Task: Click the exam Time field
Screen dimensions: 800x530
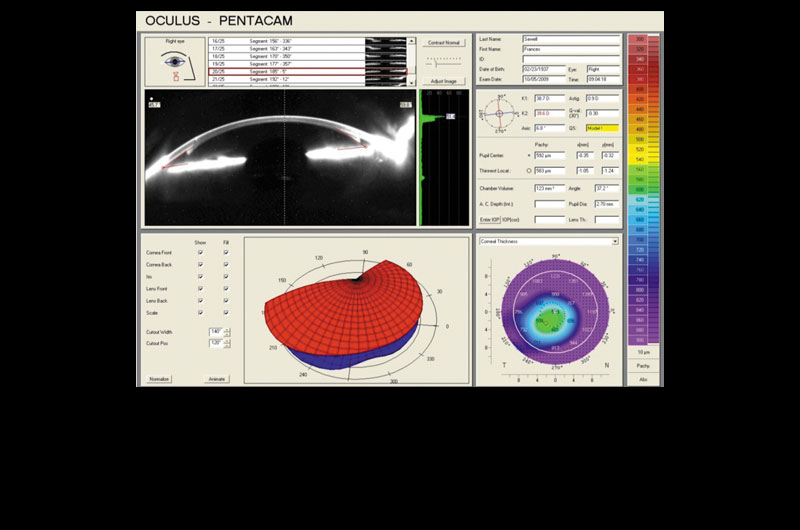Action: [x=603, y=80]
